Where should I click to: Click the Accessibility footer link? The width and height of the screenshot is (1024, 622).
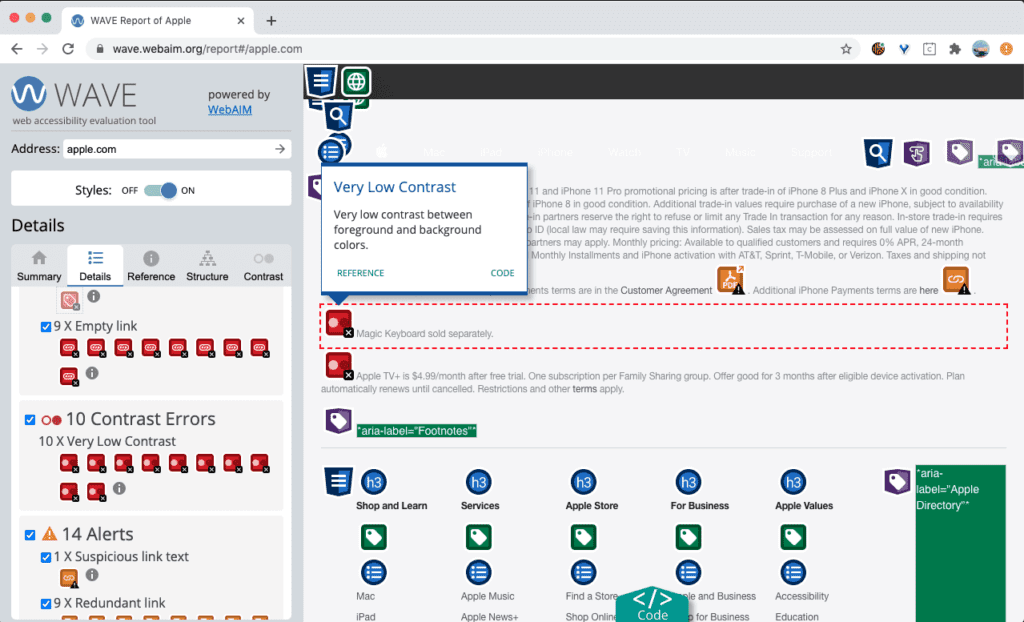pos(801,596)
